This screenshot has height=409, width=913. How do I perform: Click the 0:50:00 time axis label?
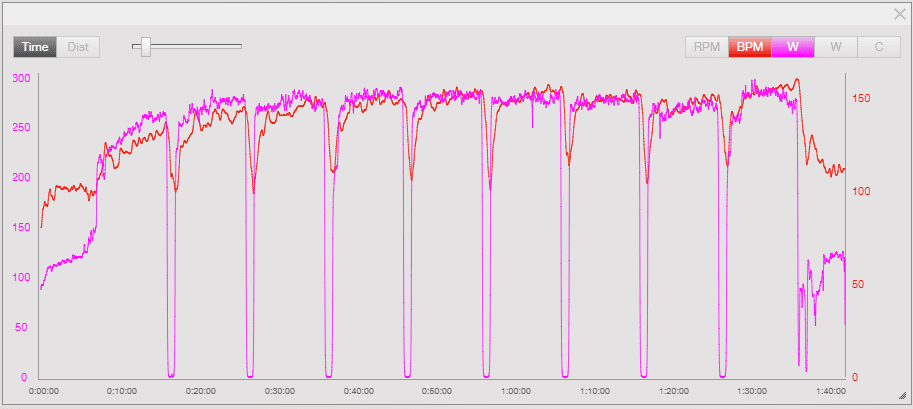coord(437,391)
